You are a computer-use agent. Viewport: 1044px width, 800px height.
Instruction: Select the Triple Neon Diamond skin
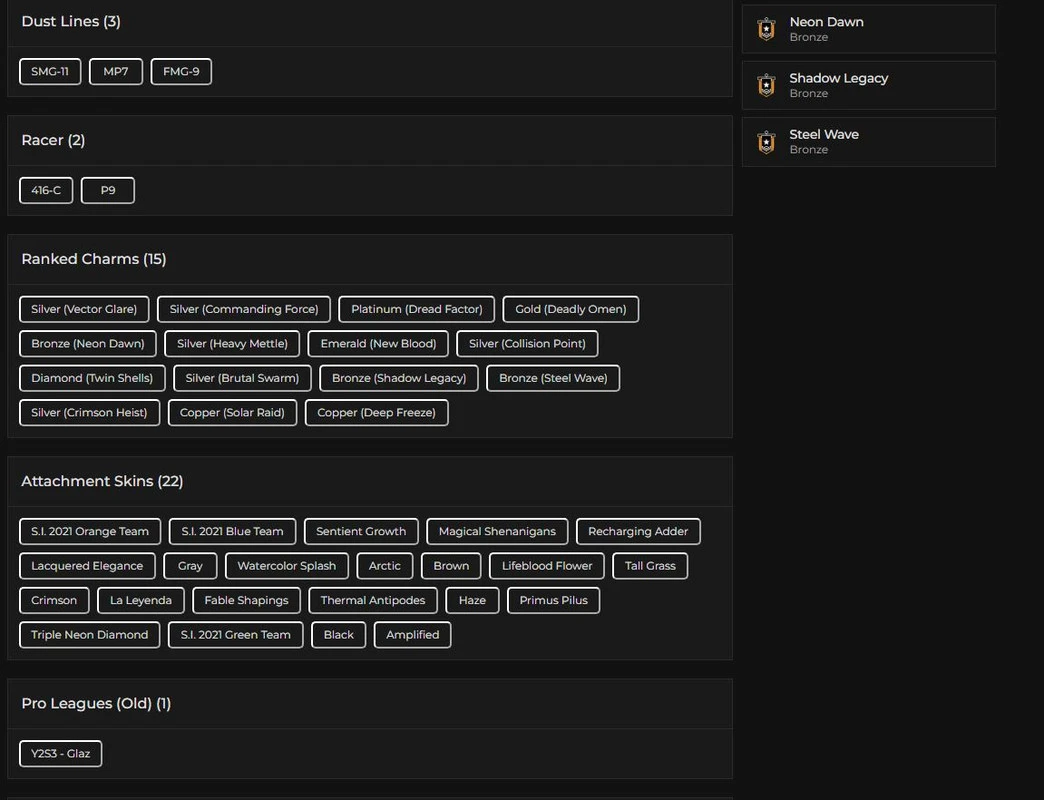coord(89,634)
